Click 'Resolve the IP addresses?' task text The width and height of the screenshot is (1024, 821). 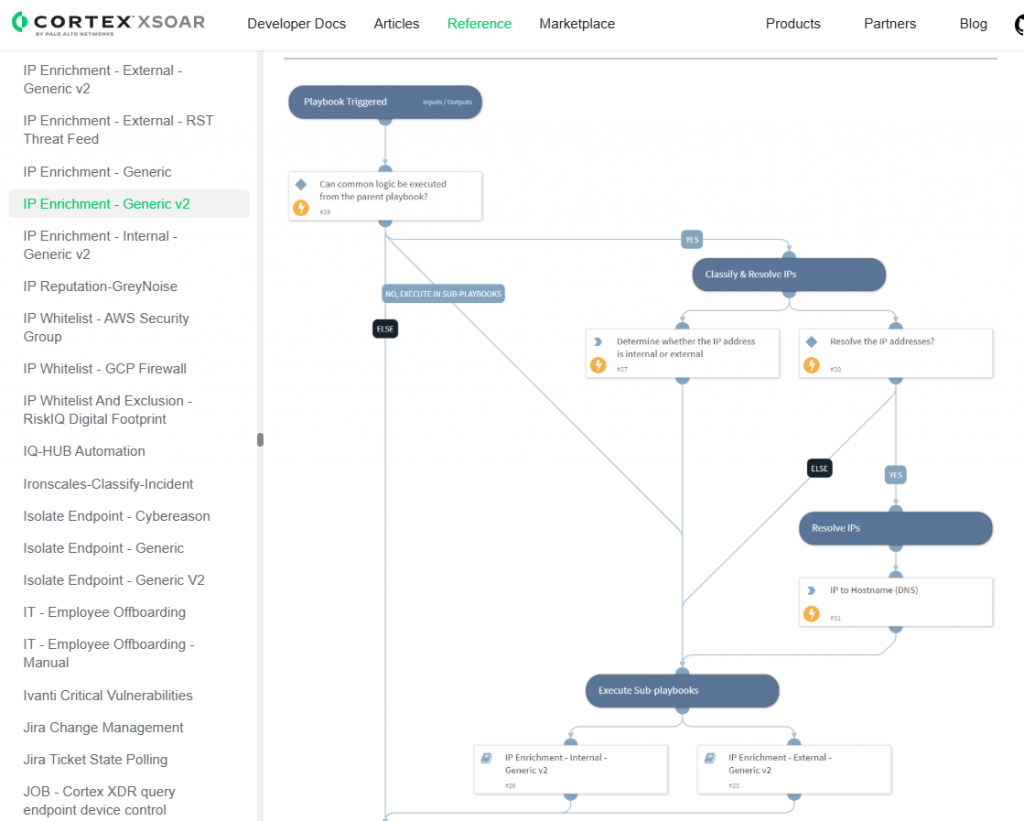click(x=882, y=341)
